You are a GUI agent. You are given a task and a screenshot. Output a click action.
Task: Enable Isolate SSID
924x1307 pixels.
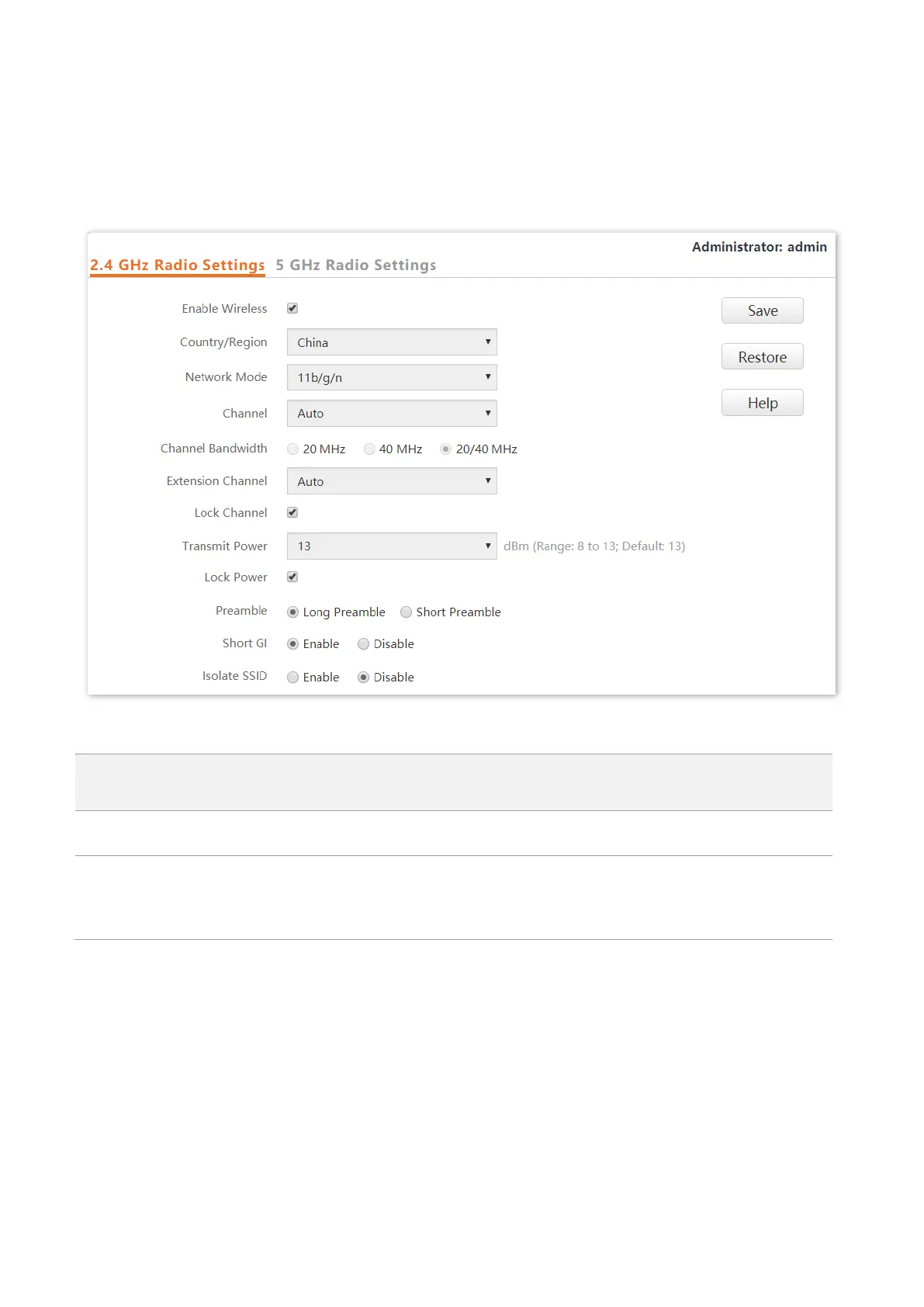pyautogui.click(x=292, y=678)
